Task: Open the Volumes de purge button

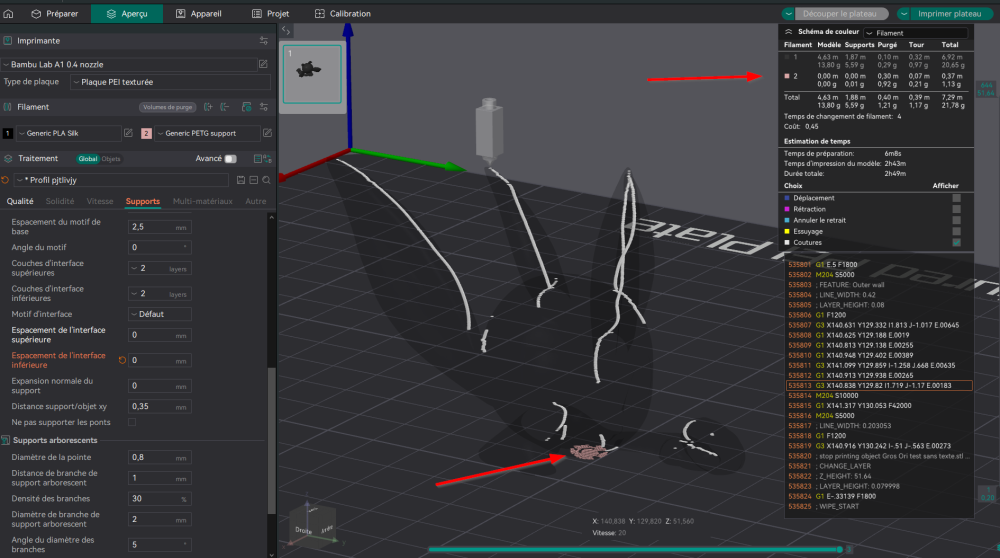Action: click(167, 107)
